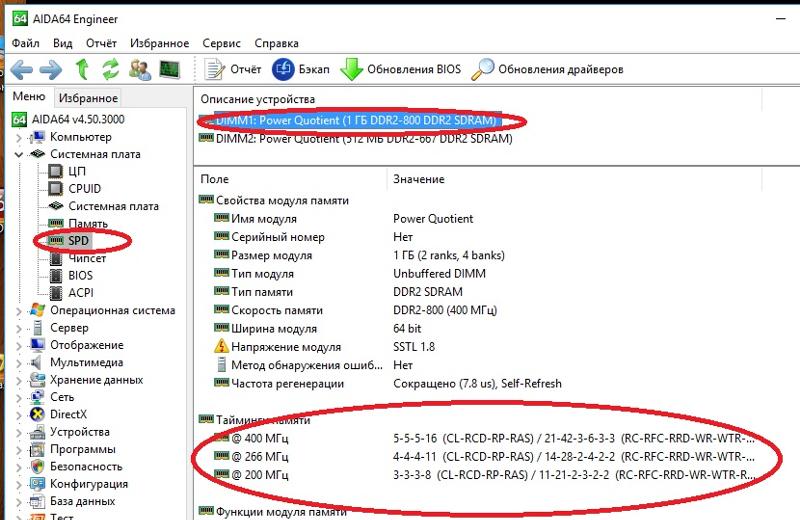Click the DirectX yellow X icon
The image size is (800, 520).
coord(37,414)
